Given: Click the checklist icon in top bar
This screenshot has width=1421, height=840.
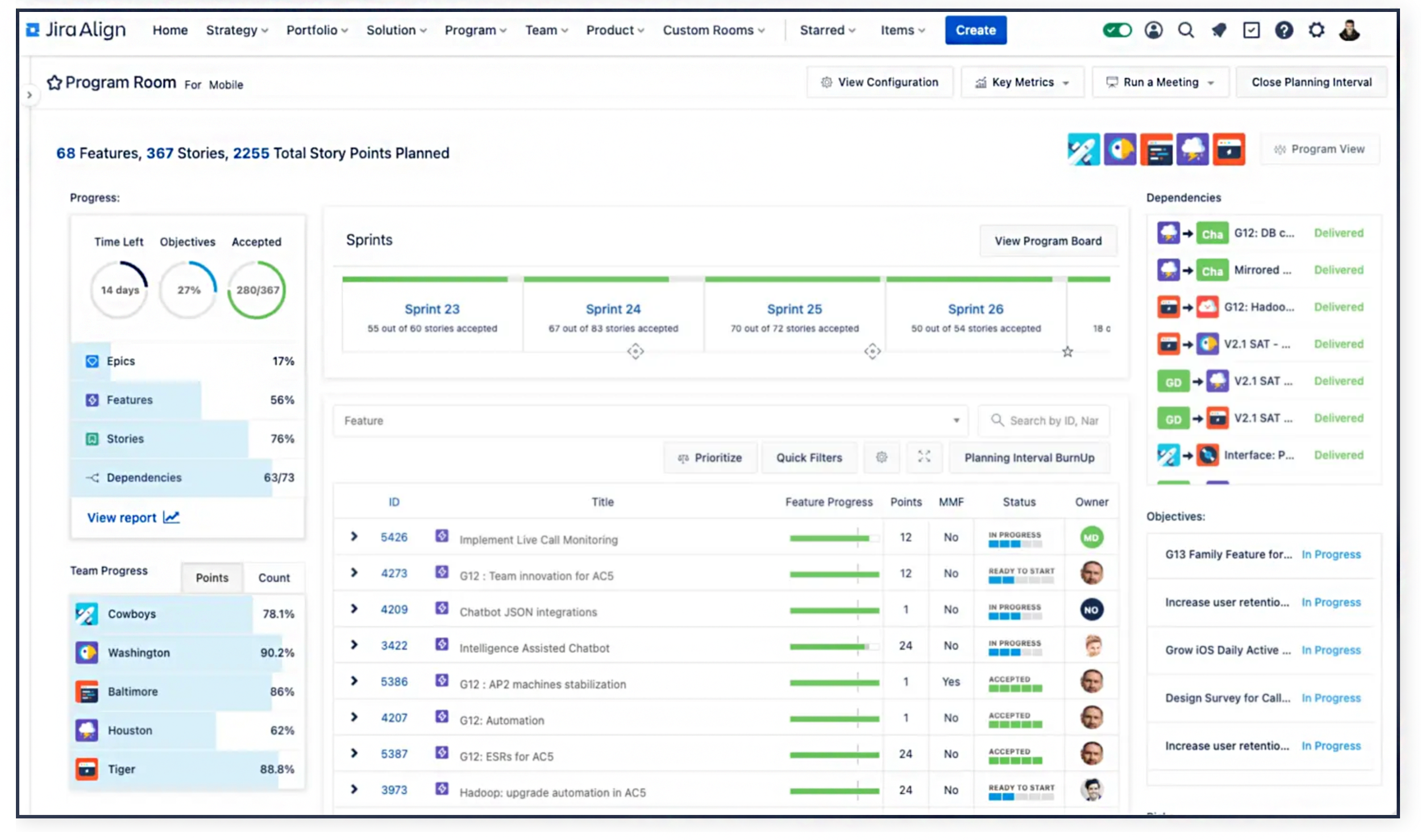Looking at the screenshot, I should (1251, 30).
